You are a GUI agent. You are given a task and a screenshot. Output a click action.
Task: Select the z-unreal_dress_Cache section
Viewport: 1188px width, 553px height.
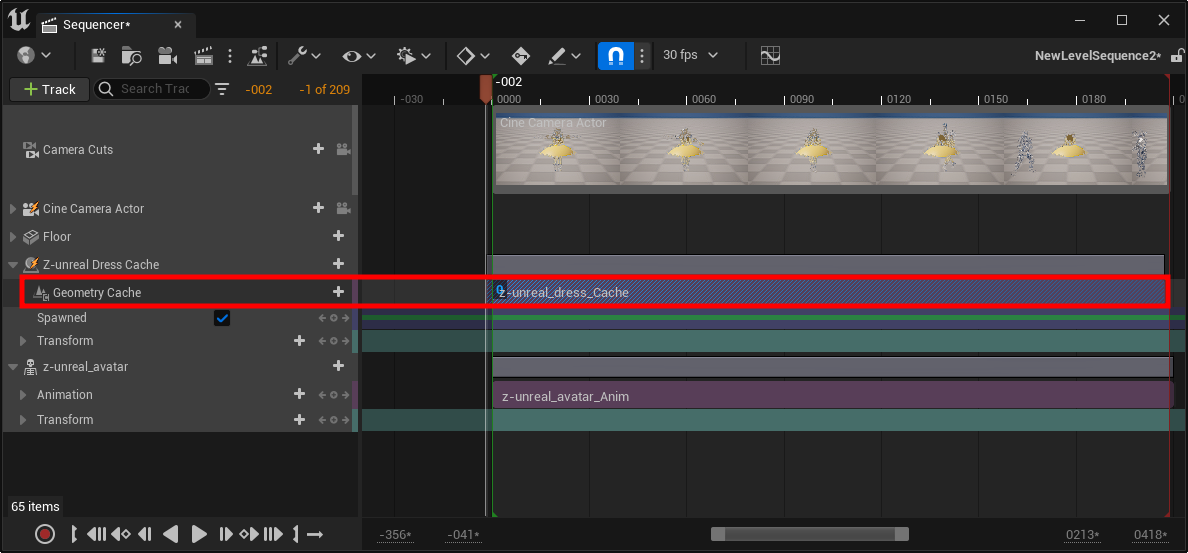pyautogui.click(x=828, y=292)
